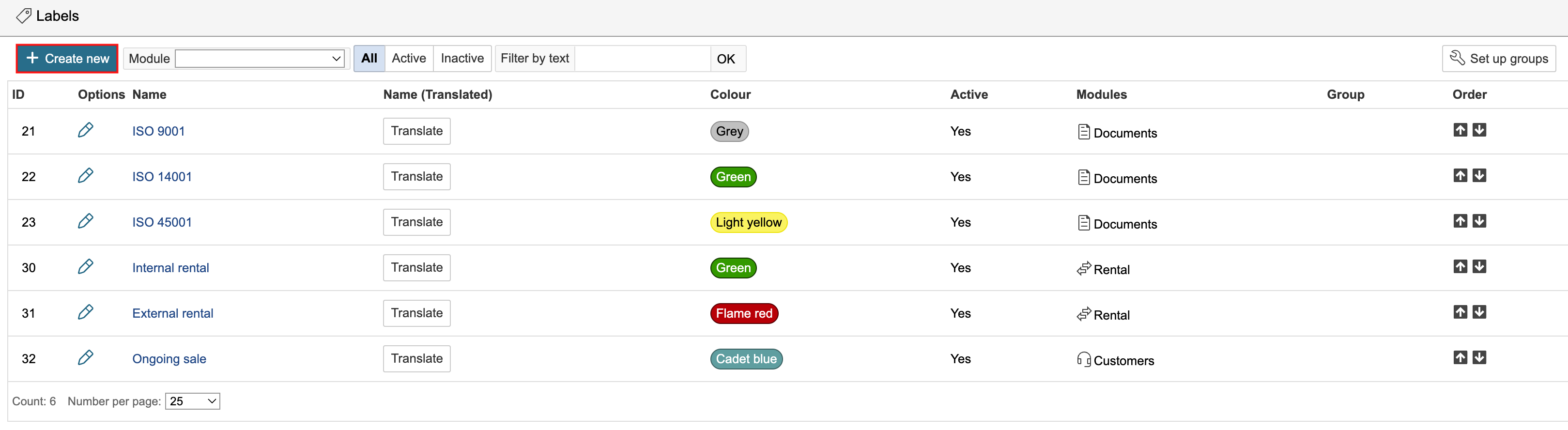Expand the Number per page dropdown
The width and height of the screenshot is (1568, 430).
tap(192, 401)
